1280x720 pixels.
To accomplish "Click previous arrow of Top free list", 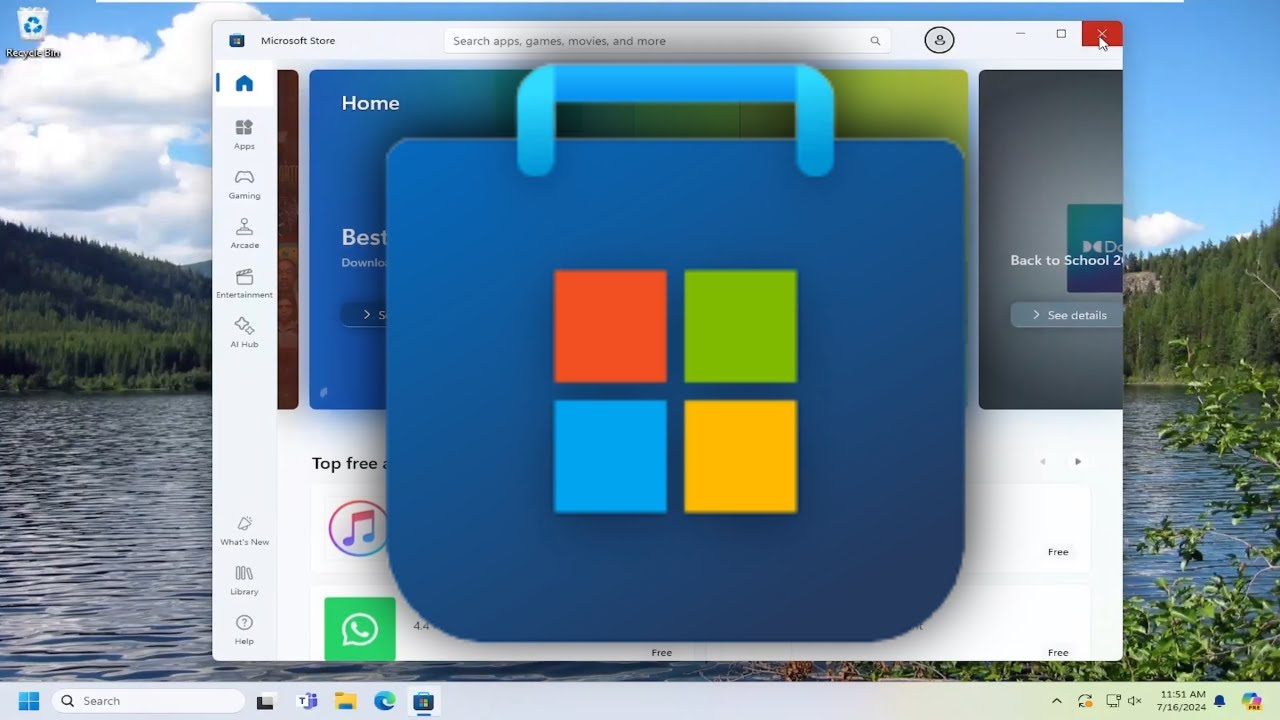I will pyautogui.click(x=1043, y=462).
